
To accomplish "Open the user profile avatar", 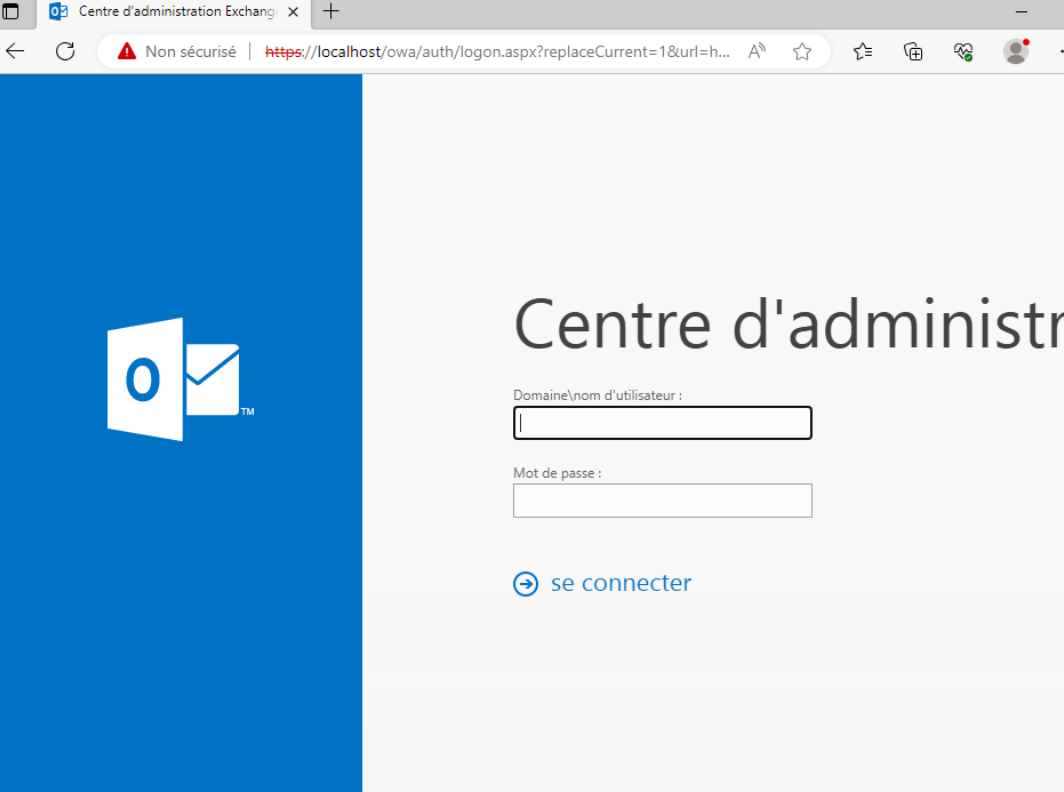I will pyautogui.click(x=1016, y=52).
